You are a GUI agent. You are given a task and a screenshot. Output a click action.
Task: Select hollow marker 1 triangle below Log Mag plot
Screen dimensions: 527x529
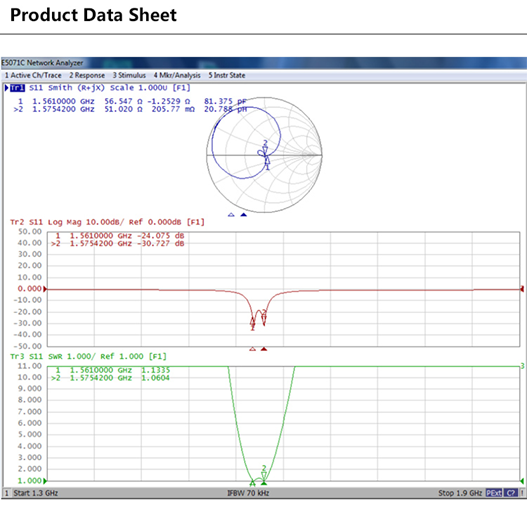point(252,349)
